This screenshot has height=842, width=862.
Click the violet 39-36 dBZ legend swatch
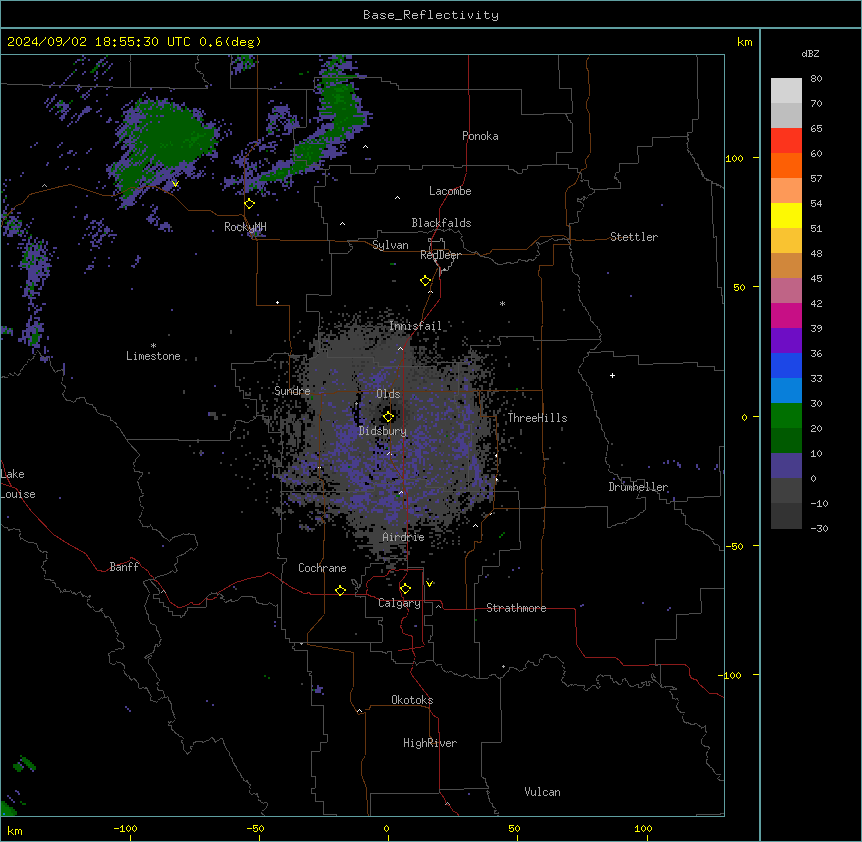(x=786, y=341)
